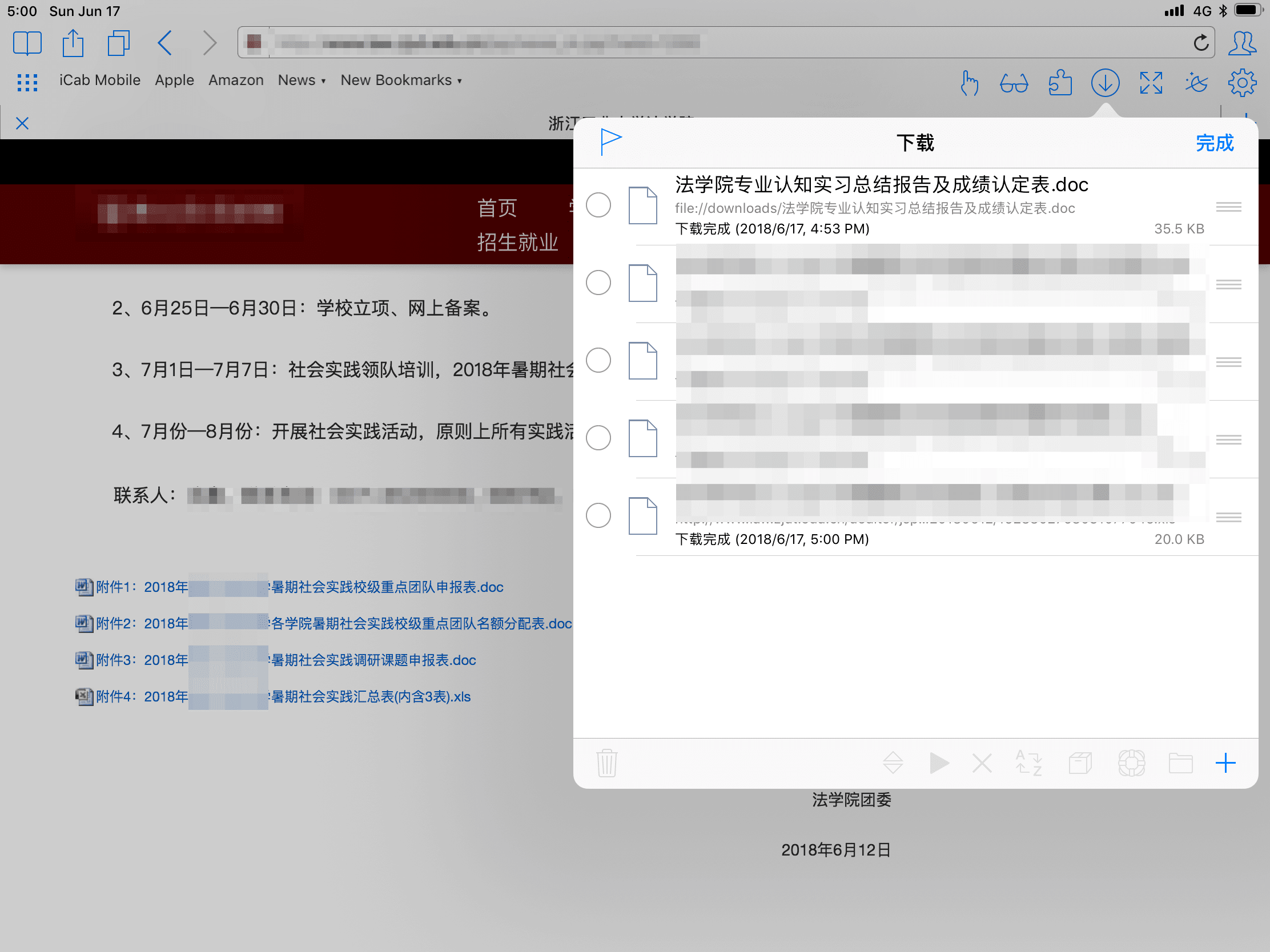The image size is (1270, 952).
Task: Tap the blue flag icon in downloads panel
Action: click(x=610, y=141)
